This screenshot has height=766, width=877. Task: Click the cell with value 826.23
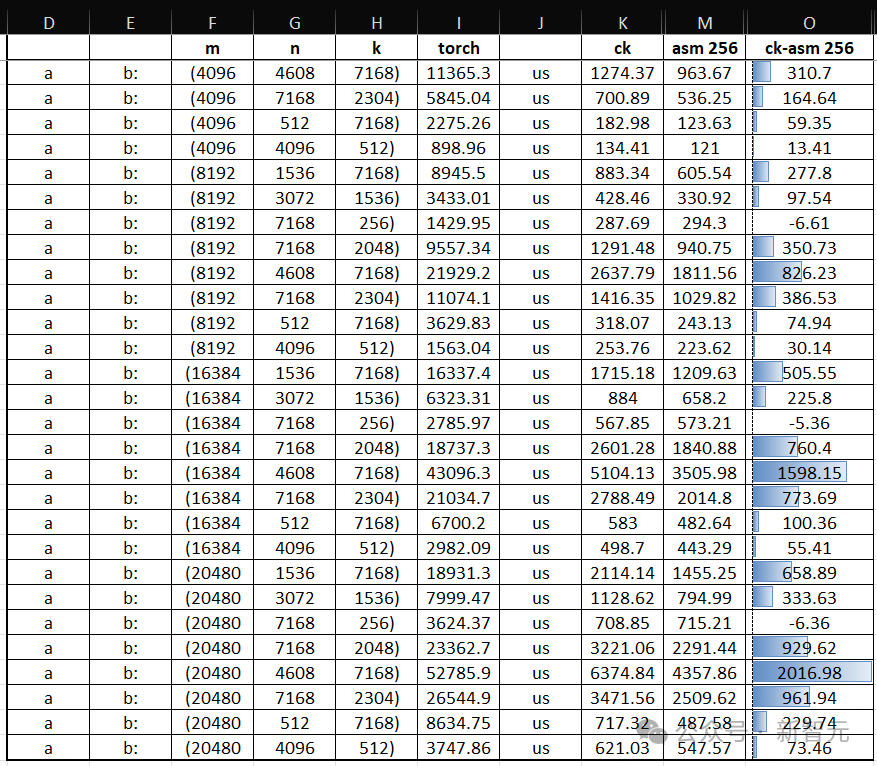[x=809, y=273]
